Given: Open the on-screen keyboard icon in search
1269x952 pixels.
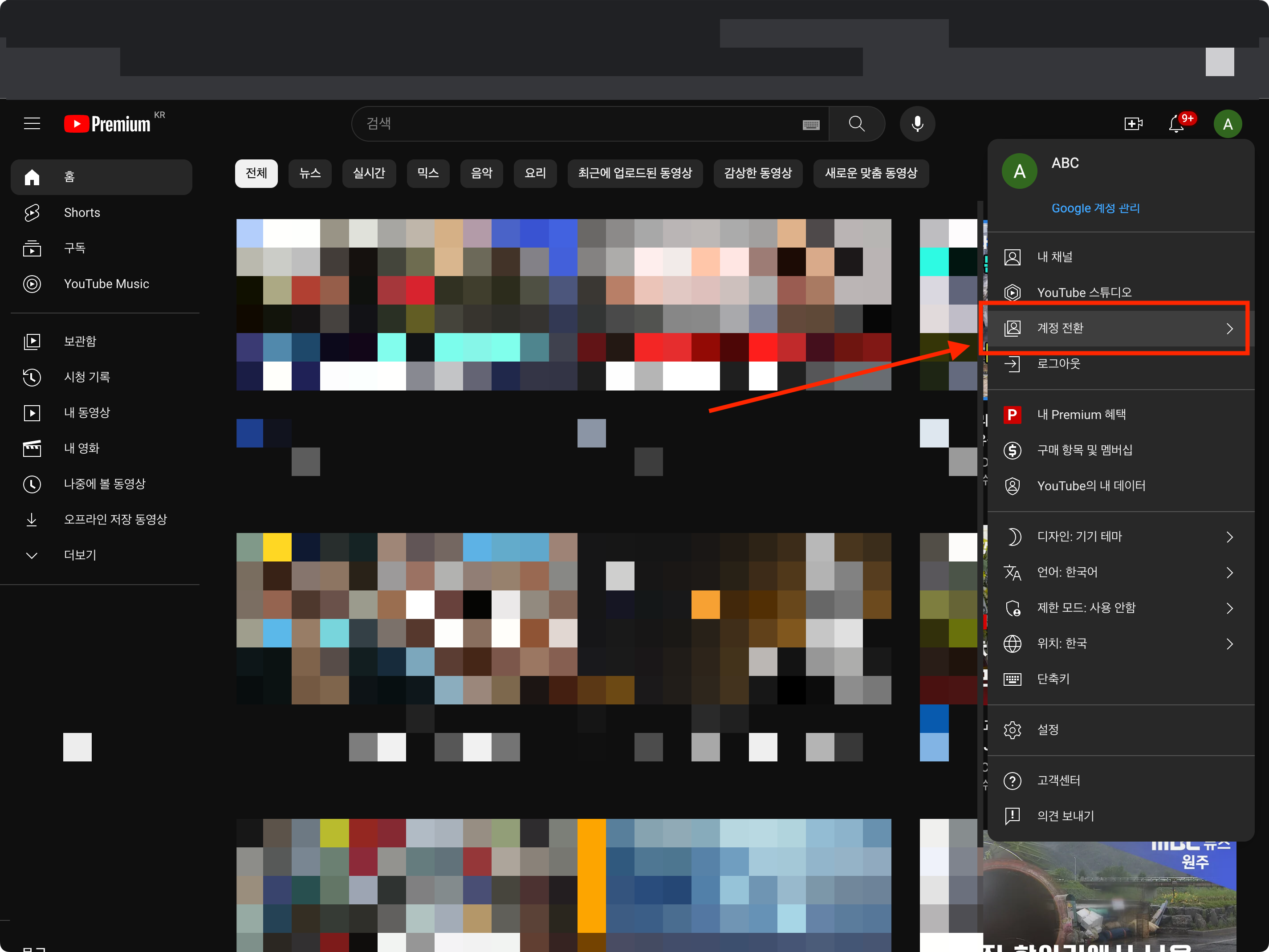Looking at the screenshot, I should click(811, 125).
